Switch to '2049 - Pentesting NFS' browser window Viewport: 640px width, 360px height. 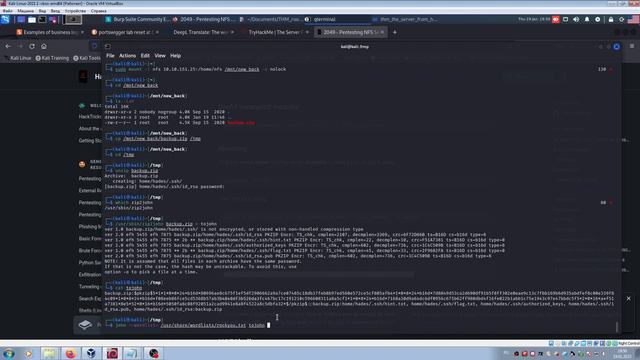(204, 19)
